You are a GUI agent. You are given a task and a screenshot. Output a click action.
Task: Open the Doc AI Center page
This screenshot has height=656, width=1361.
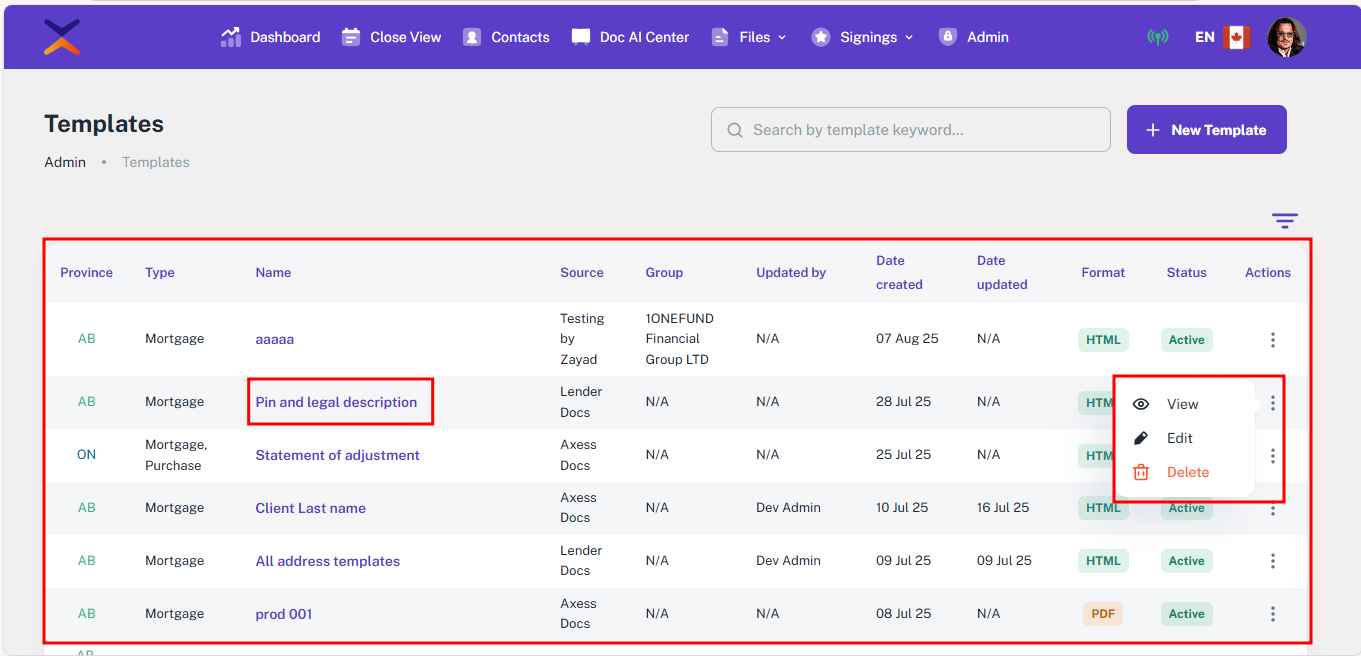pyautogui.click(x=631, y=37)
